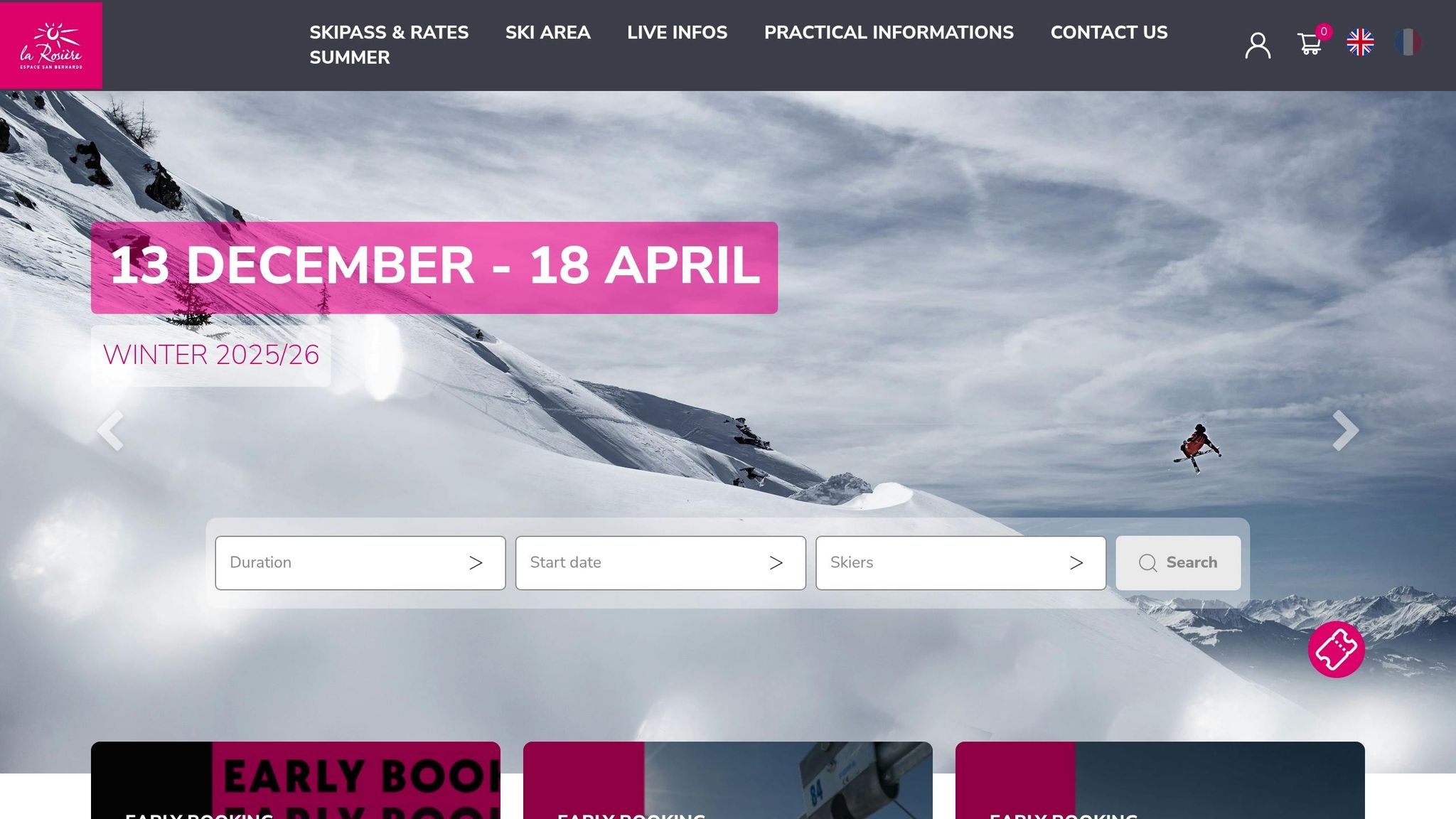Open Practical Informations menu
1456x819 pixels.
coord(889,33)
